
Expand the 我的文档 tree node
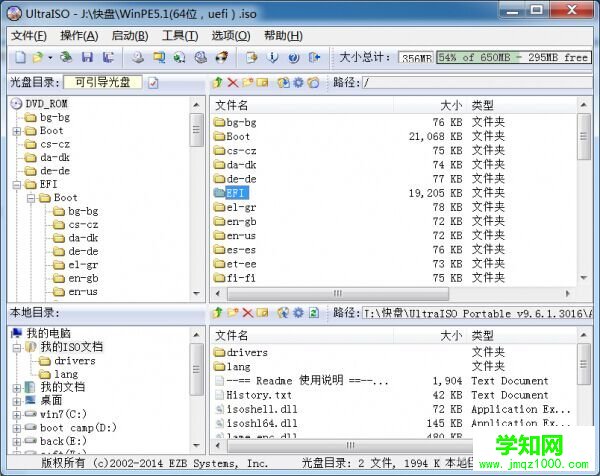click(x=16, y=388)
